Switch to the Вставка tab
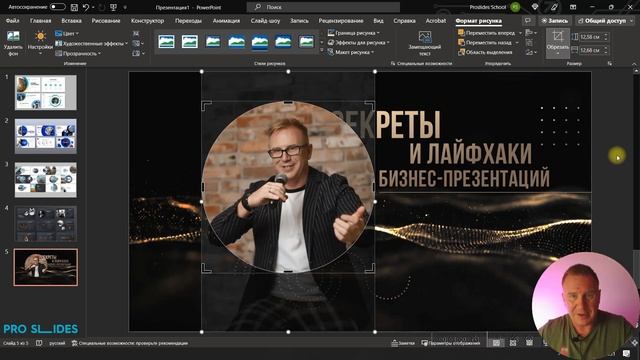This screenshot has height=360, width=640. (x=71, y=20)
